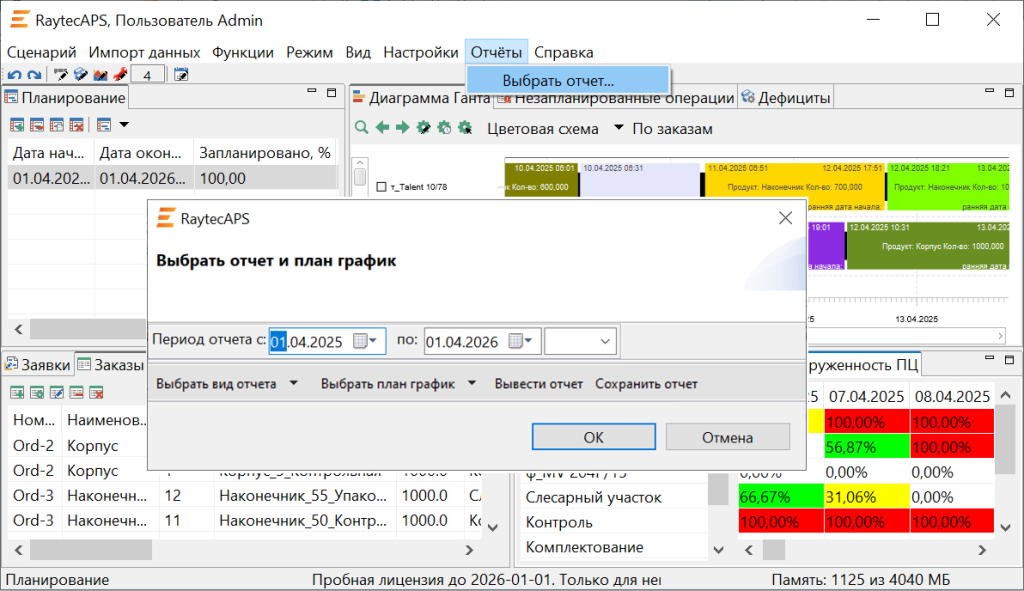Minimize the Планирование panel
Screen dimensions: 1024x591
312,92
